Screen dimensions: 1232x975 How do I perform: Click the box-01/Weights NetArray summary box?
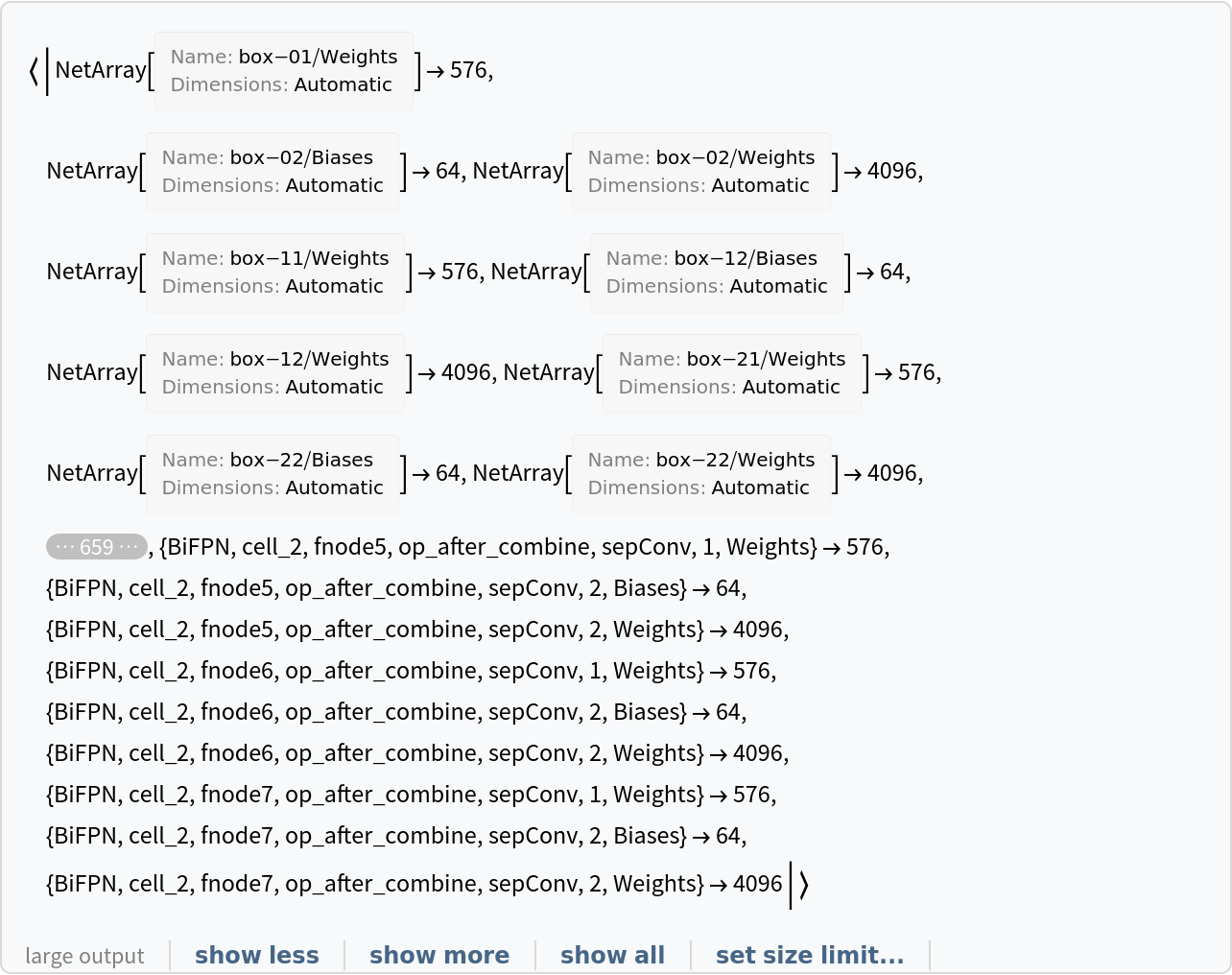pyautogui.click(x=283, y=71)
